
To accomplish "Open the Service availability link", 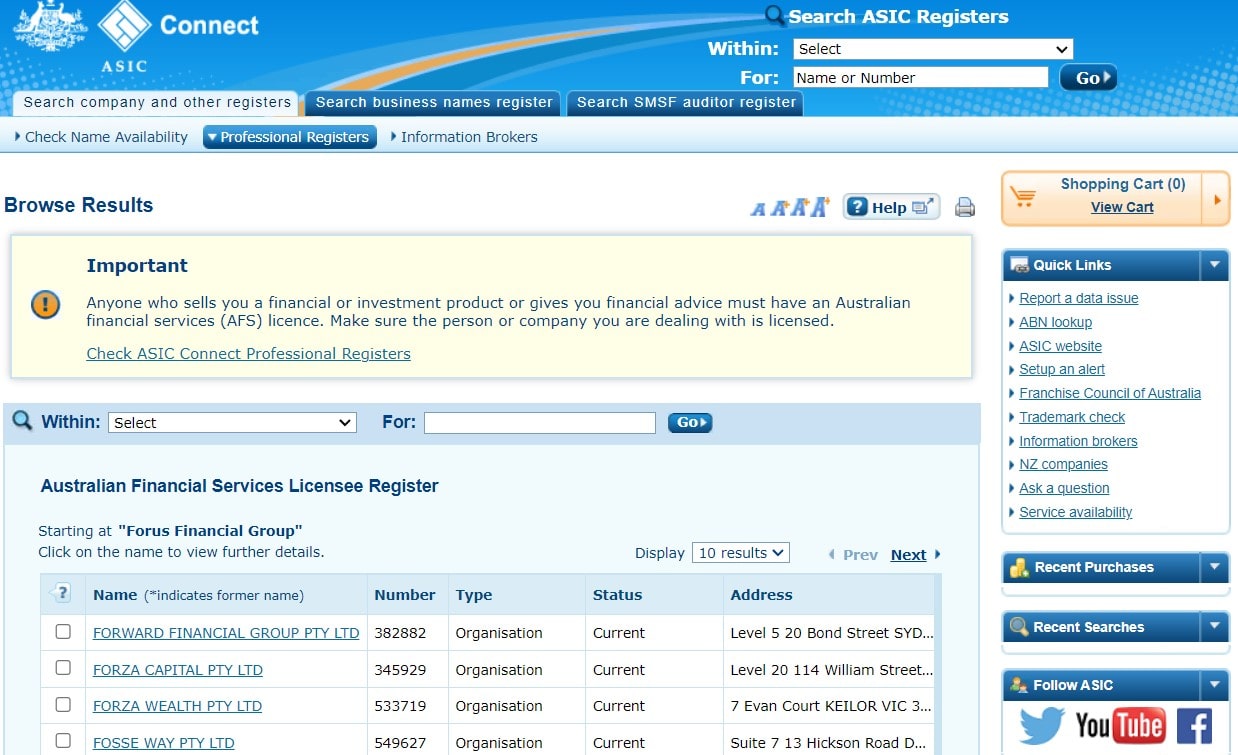I will (1075, 512).
